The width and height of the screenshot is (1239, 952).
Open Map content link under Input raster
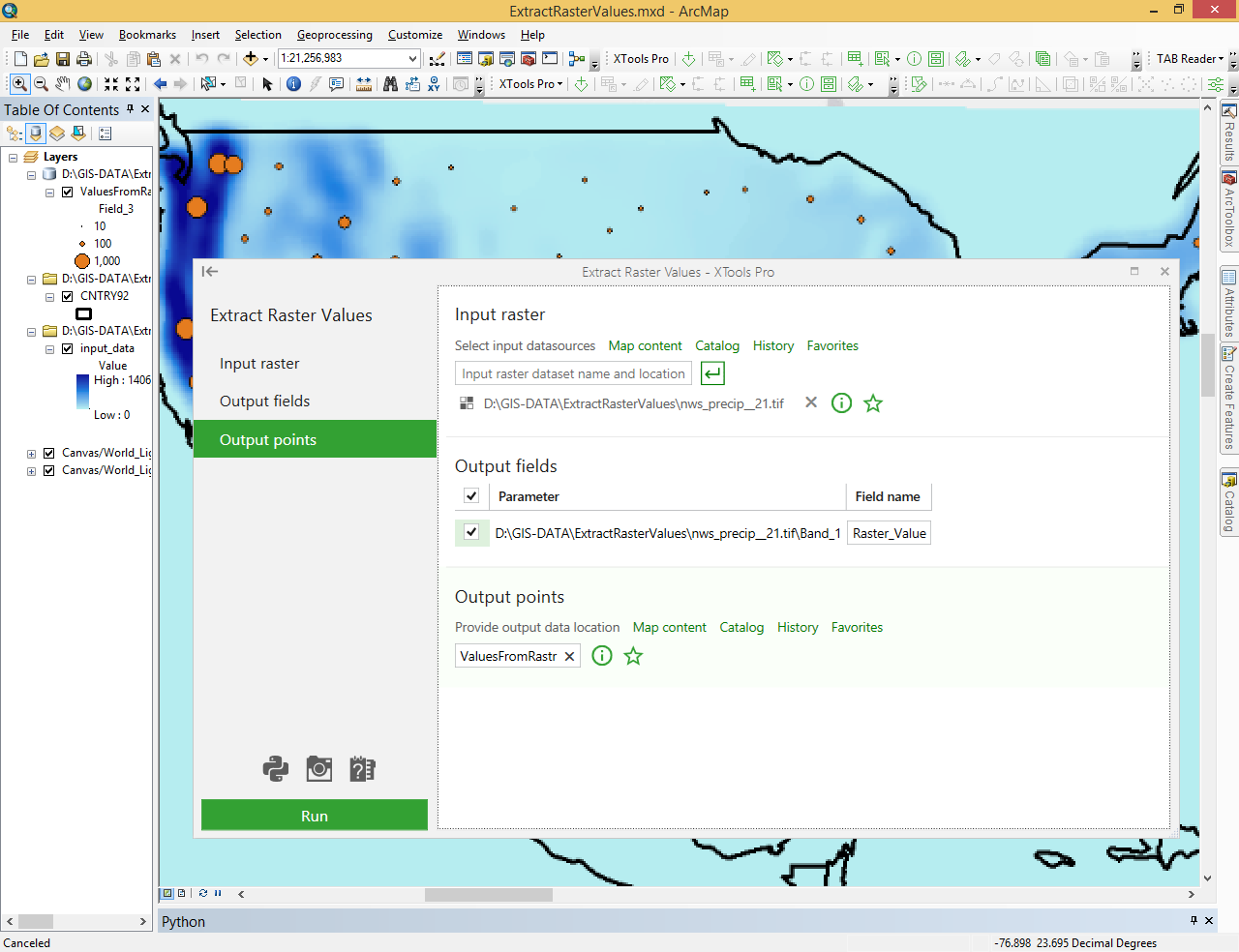(x=645, y=345)
